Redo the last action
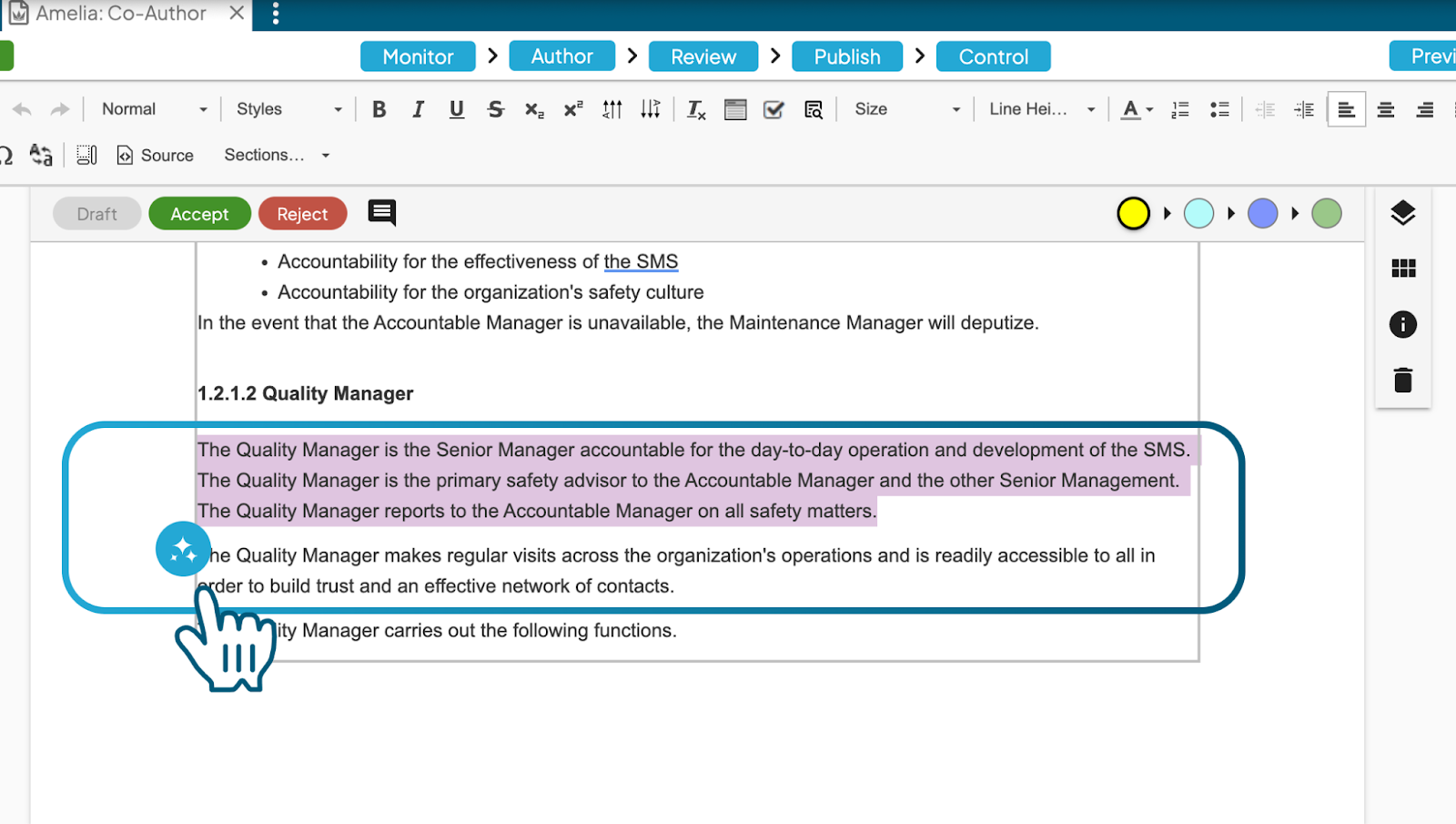 point(60,109)
